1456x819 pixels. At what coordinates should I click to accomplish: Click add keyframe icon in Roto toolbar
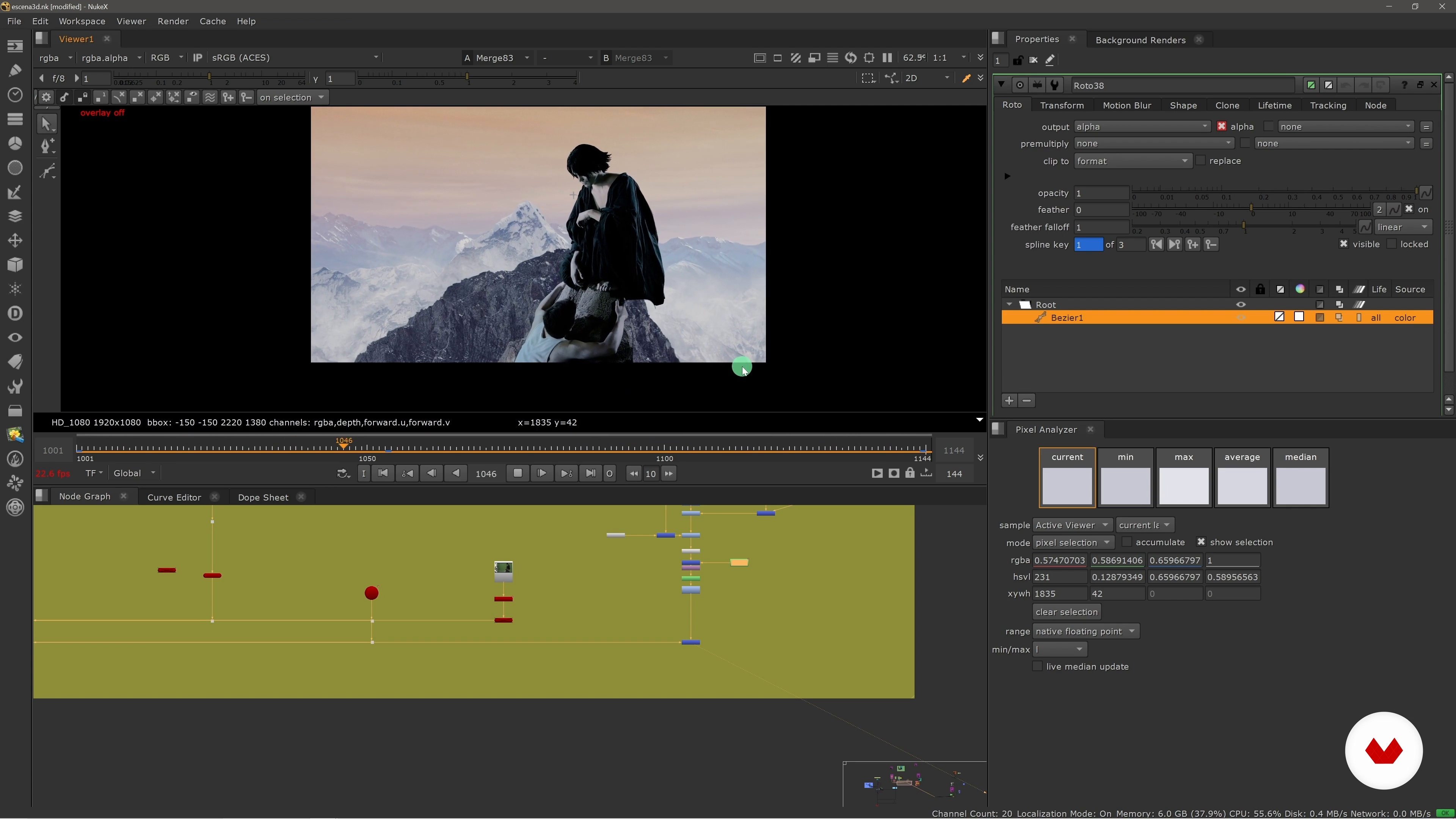coord(228,97)
